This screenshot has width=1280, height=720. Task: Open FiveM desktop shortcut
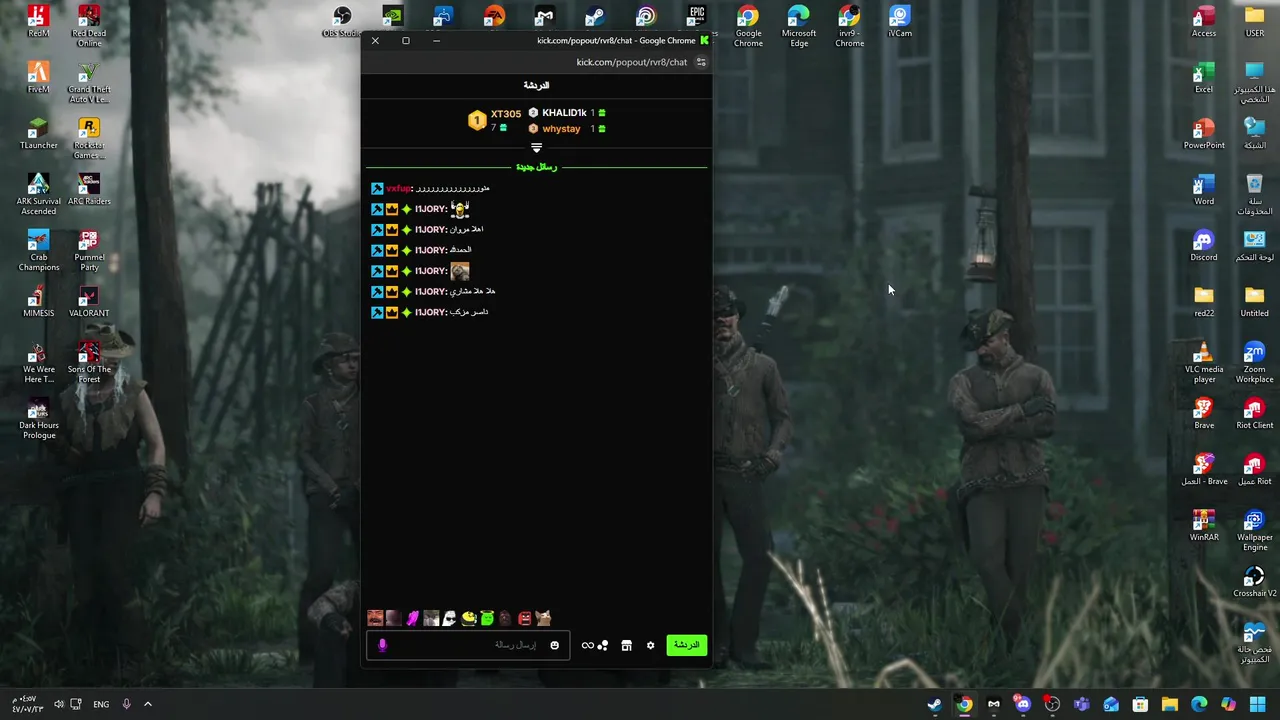click(x=38, y=78)
